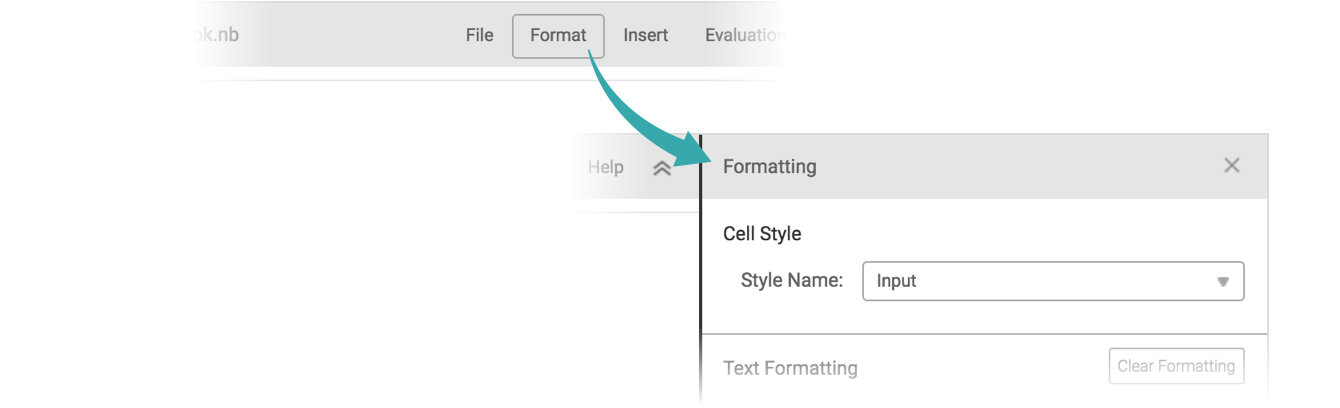Open the Help menu
This screenshot has height=408, width=1340.
point(605,167)
